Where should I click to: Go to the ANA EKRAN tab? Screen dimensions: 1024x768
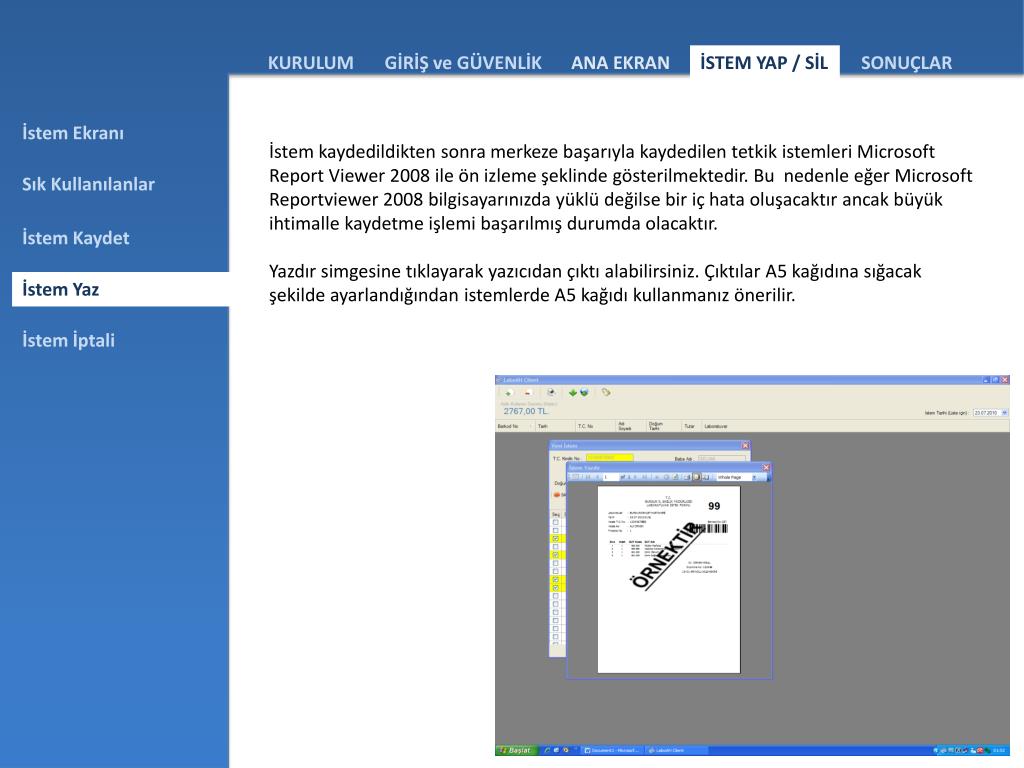(x=620, y=63)
